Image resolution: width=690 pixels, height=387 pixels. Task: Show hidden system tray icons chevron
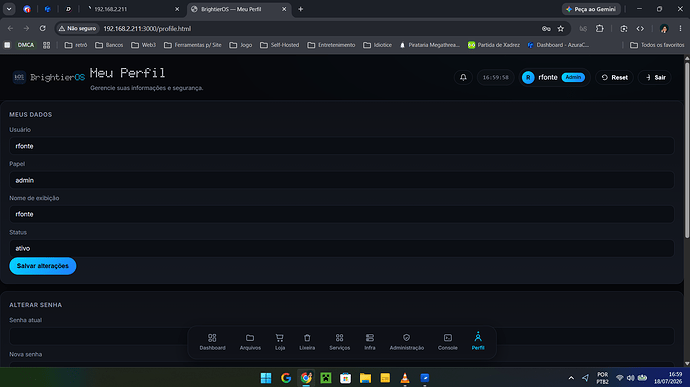(x=571, y=378)
